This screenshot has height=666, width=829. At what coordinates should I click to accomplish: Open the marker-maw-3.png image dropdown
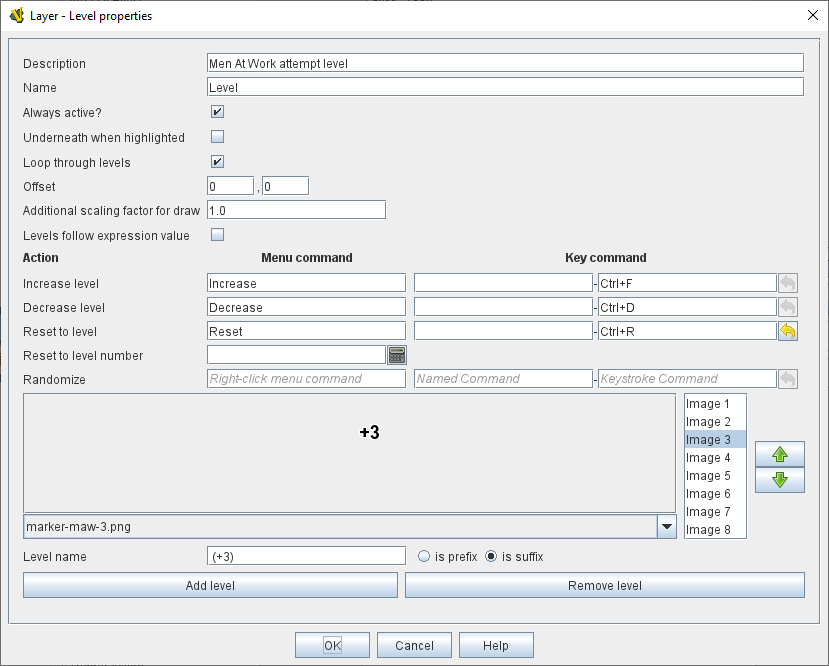coord(666,526)
